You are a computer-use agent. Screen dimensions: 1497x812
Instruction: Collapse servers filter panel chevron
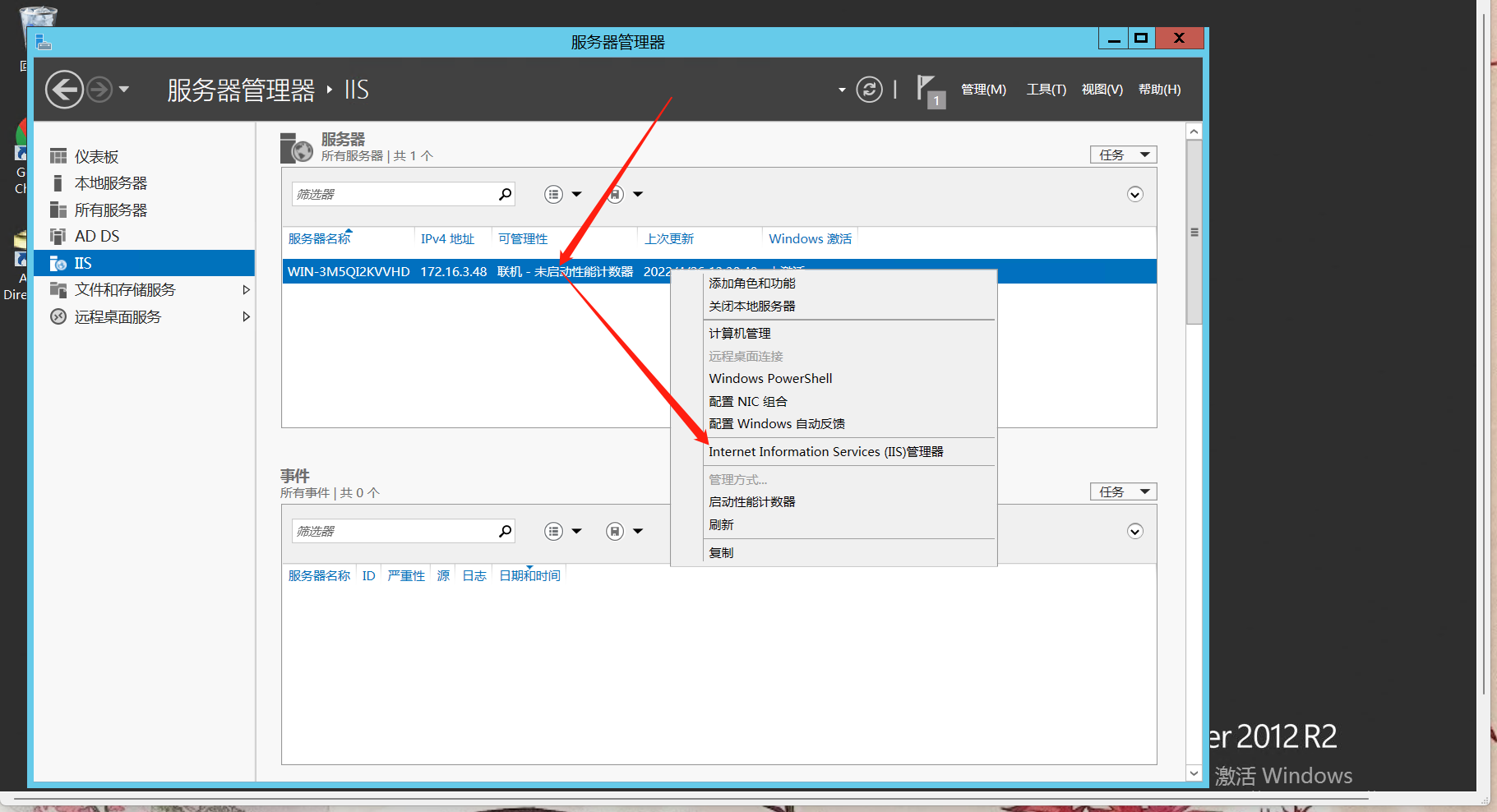[x=1135, y=195]
